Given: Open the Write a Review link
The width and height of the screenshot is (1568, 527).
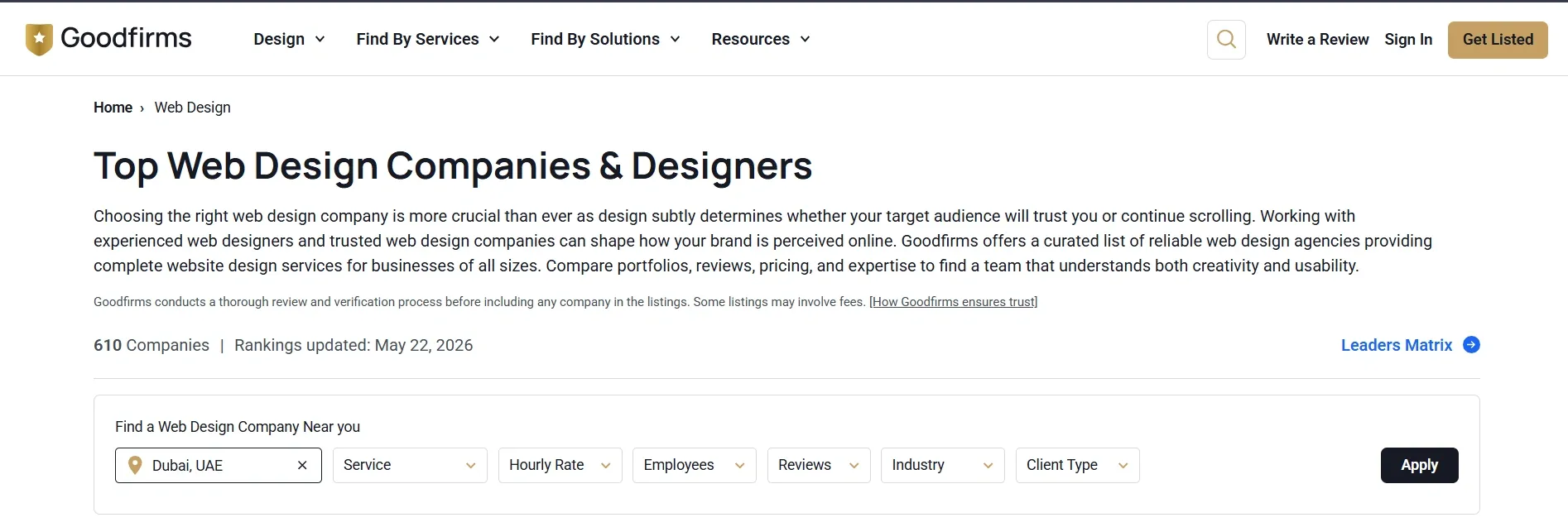Looking at the screenshot, I should (1317, 39).
